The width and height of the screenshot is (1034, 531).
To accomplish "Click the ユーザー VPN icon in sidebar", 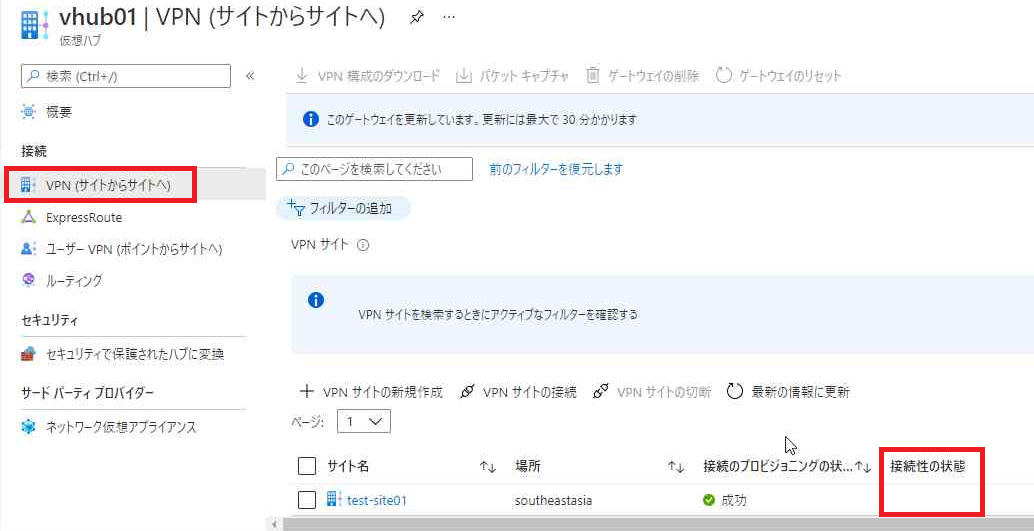I will 28,249.
